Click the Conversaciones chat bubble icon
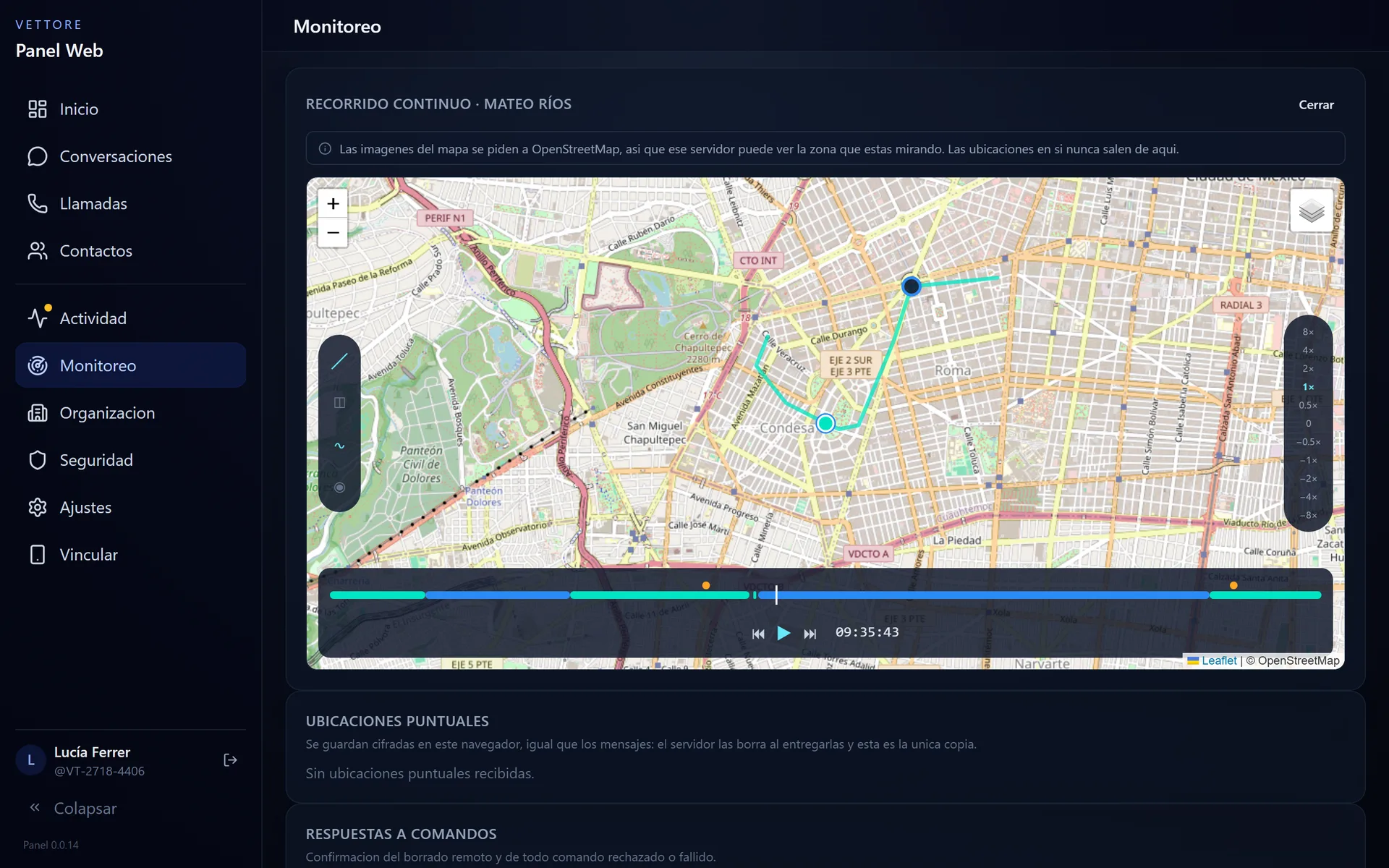 click(x=38, y=156)
